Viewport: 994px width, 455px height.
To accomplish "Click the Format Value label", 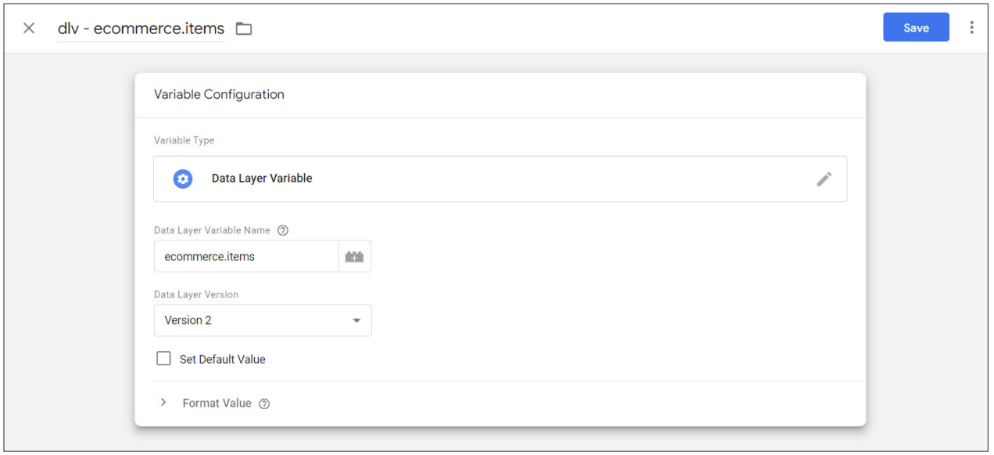I will tap(217, 403).
